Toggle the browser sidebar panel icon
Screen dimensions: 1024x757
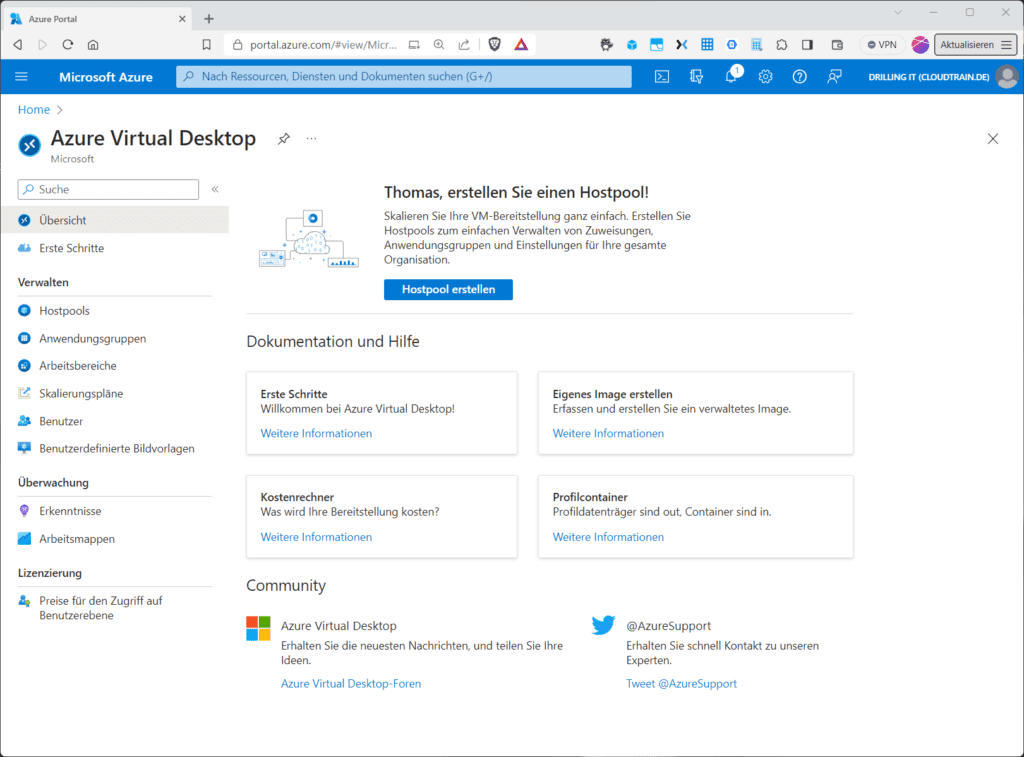[807, 44]
